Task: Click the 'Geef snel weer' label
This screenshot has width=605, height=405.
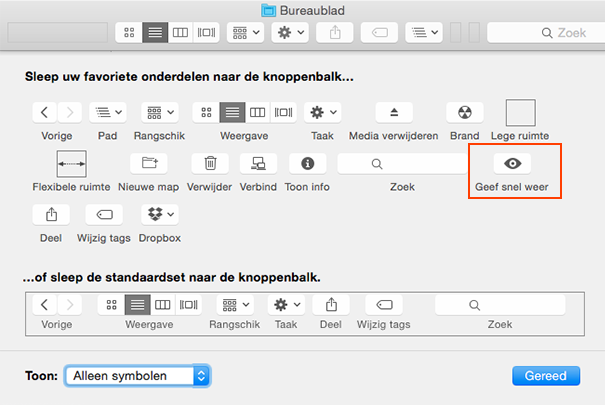Action: [512, 187]
